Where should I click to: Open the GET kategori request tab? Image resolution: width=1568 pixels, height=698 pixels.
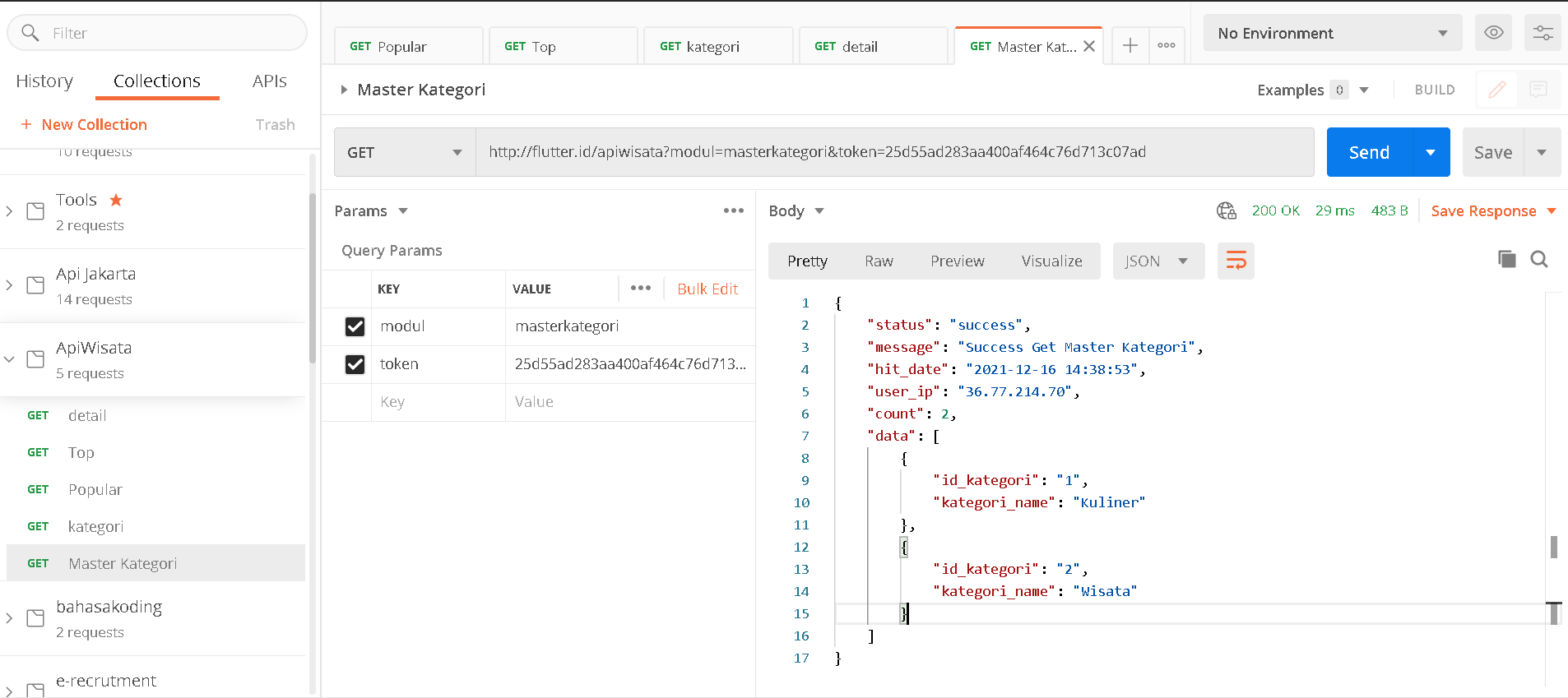718,46
